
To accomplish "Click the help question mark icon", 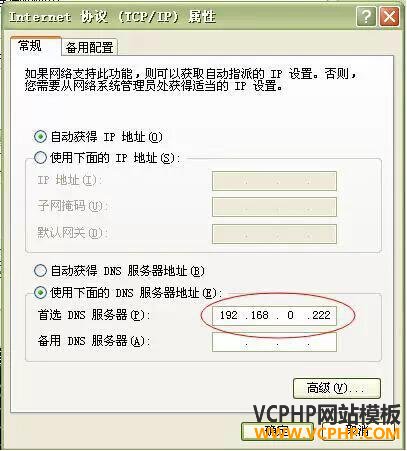I will click(x=366, y=16).
